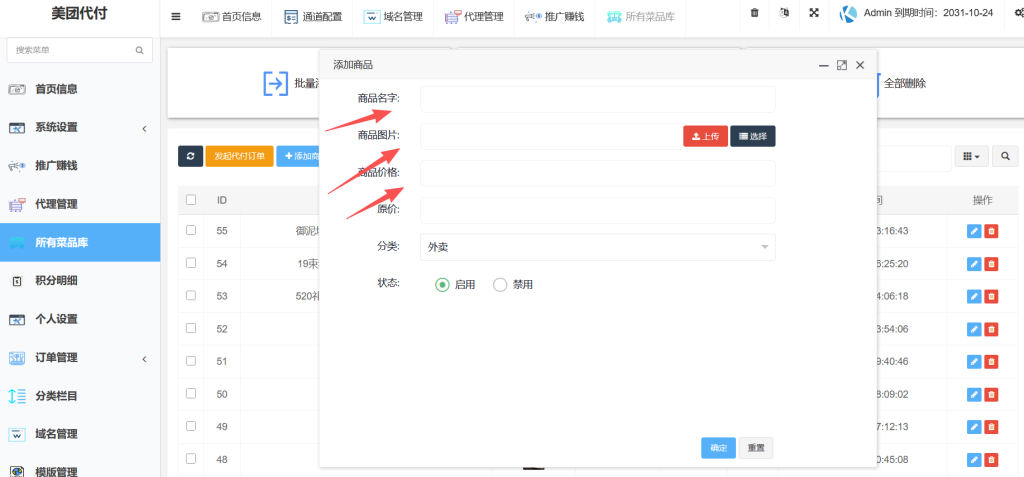
Task: Select the 禁用 radio button
Action: 500,285
